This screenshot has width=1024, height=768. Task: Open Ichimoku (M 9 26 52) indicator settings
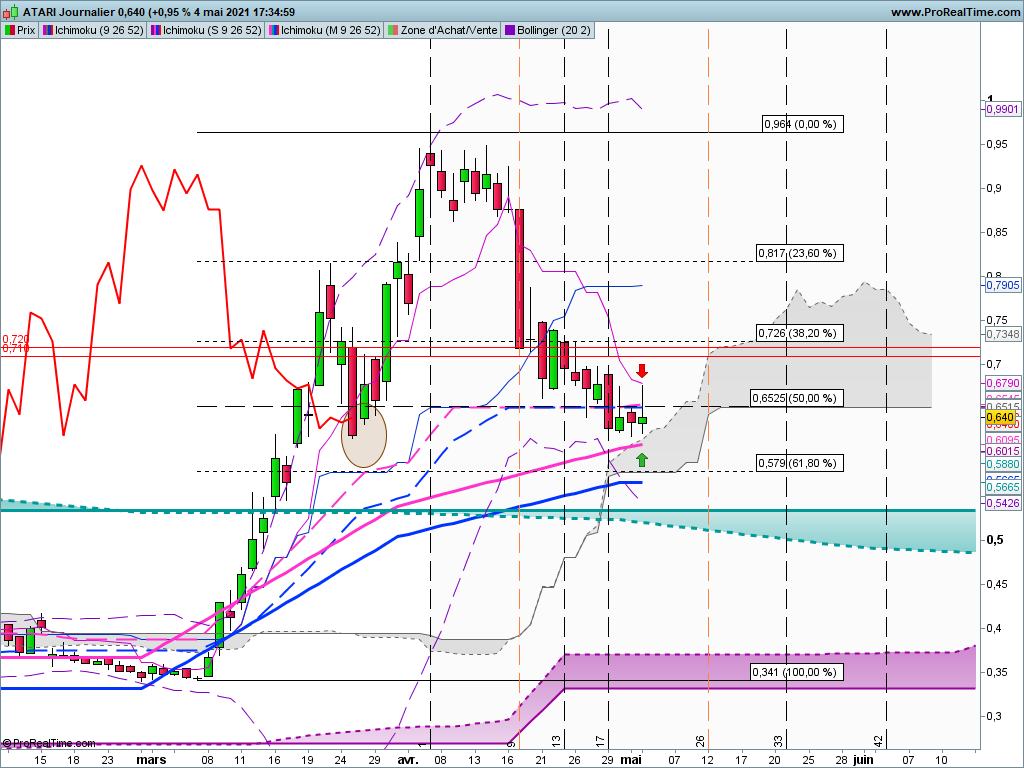click(x=330, y=30)
